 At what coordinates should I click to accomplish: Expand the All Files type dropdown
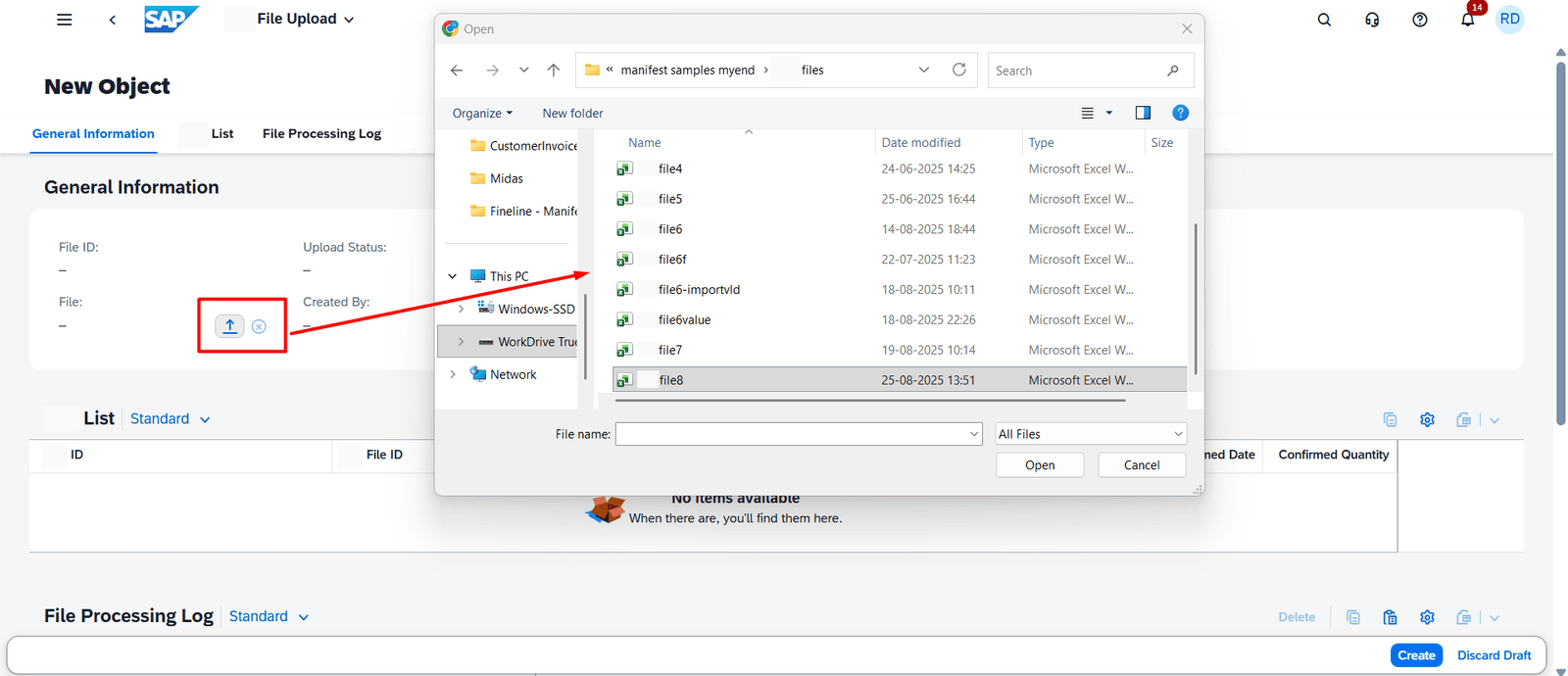(1090, 434)
